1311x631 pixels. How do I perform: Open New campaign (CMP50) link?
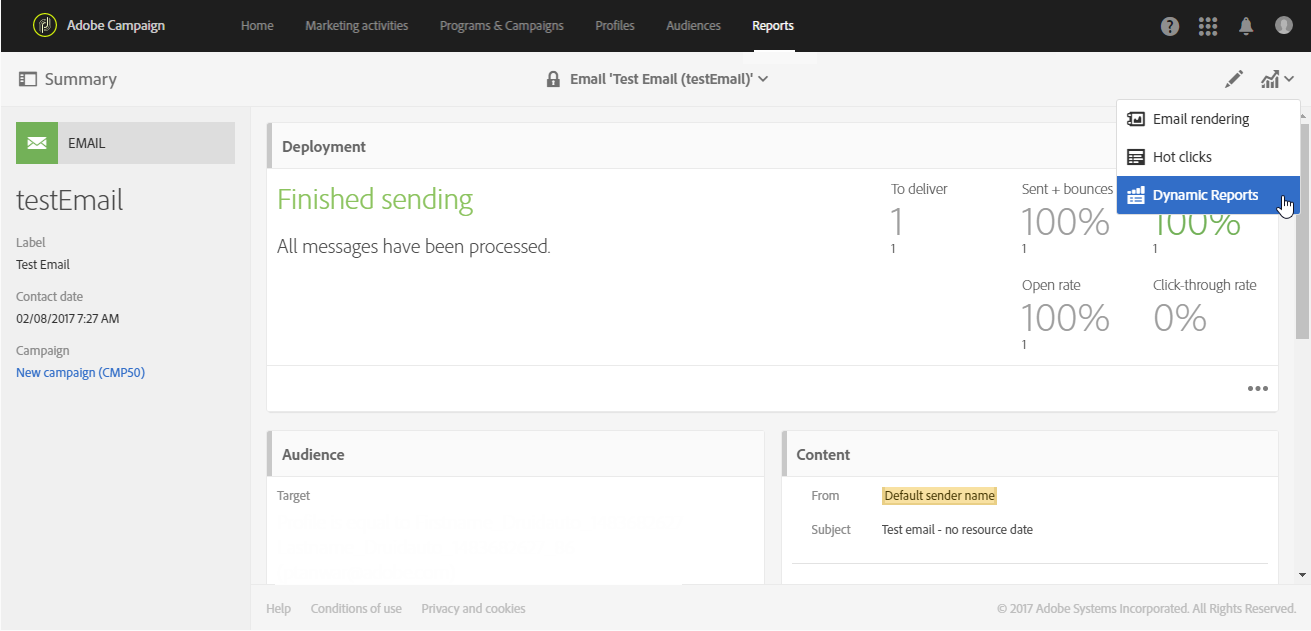click(81, 373)
